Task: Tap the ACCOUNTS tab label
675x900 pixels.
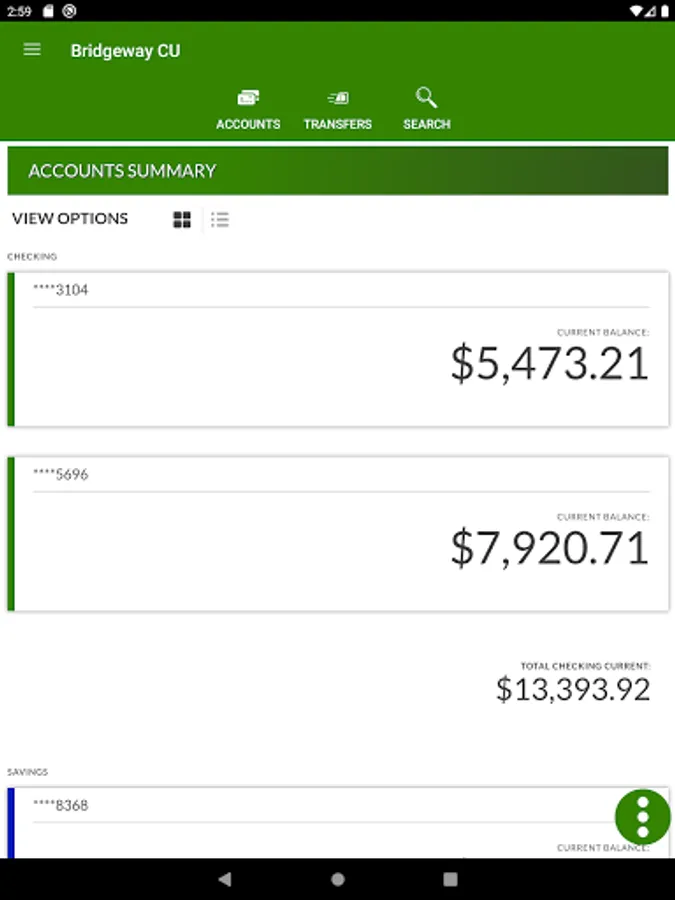Action: [248, 124]
